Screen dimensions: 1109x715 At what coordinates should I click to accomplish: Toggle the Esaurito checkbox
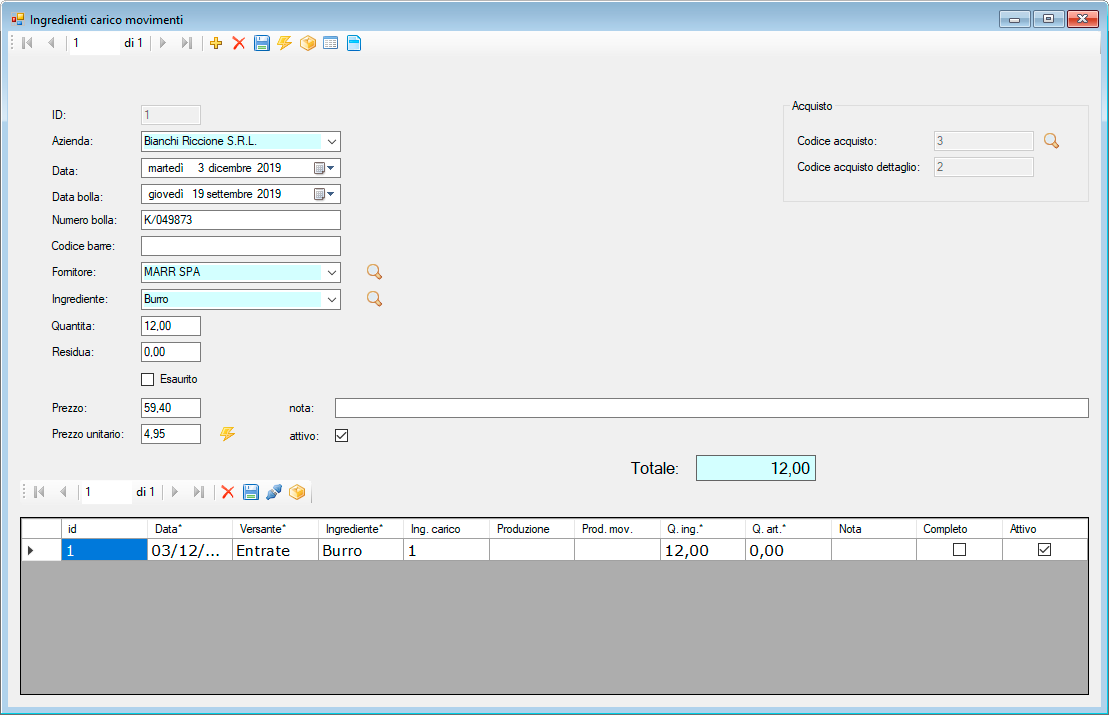pos(147,380)
